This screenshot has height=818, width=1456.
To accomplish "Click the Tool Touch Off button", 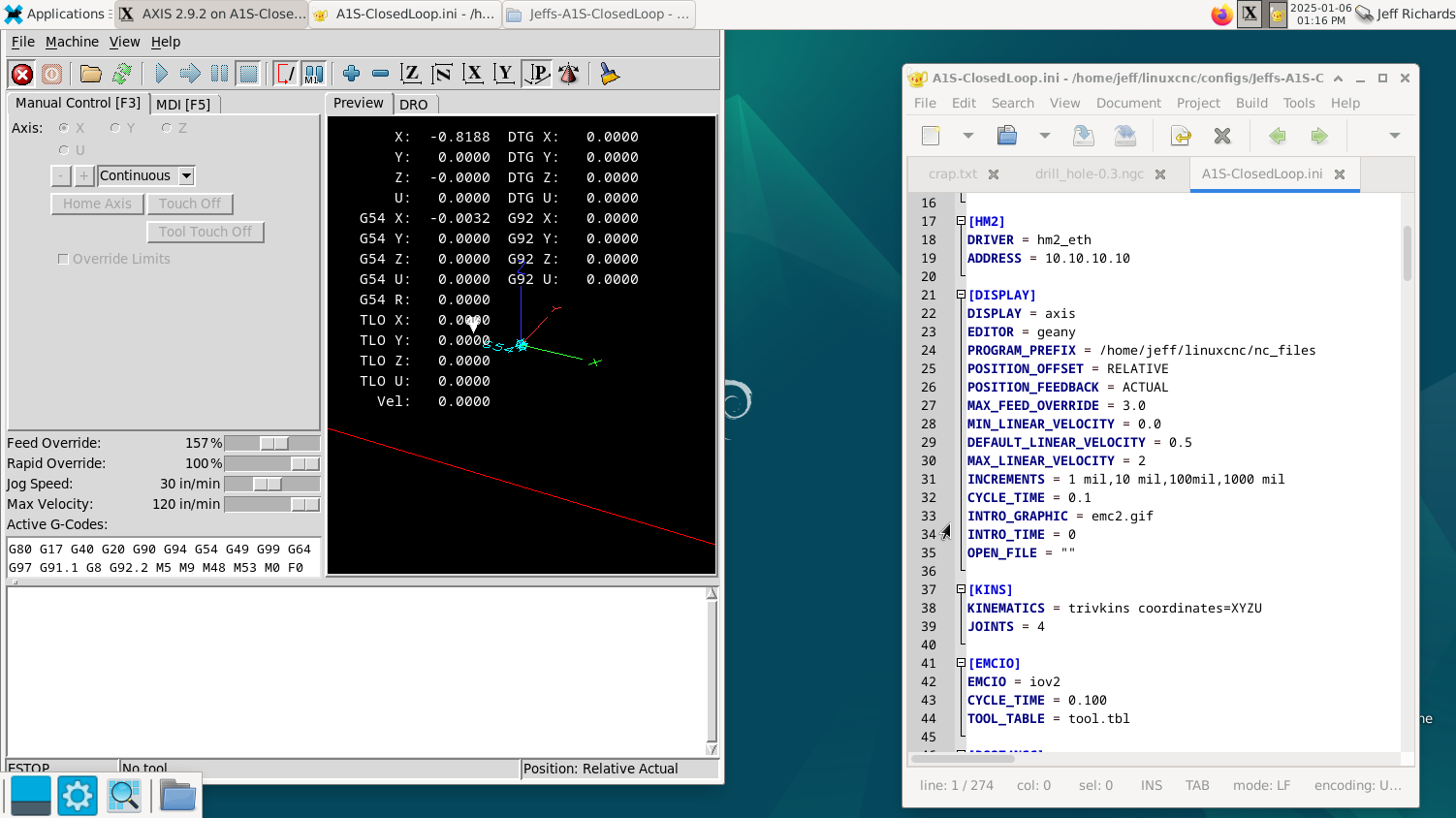I will [206, 232].
